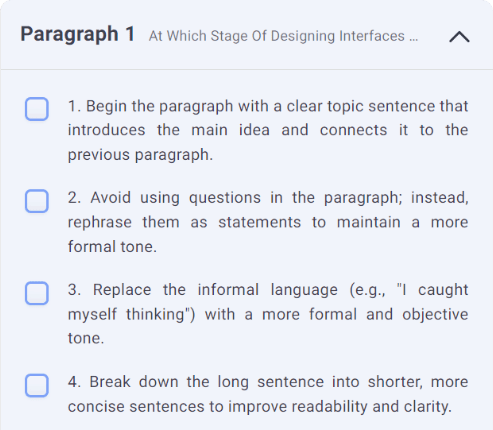The width and height of the screenshot is (493, 430).
Task: Click the phrase 'previous paragraph.' in suggestion 1
Action: 140,155
